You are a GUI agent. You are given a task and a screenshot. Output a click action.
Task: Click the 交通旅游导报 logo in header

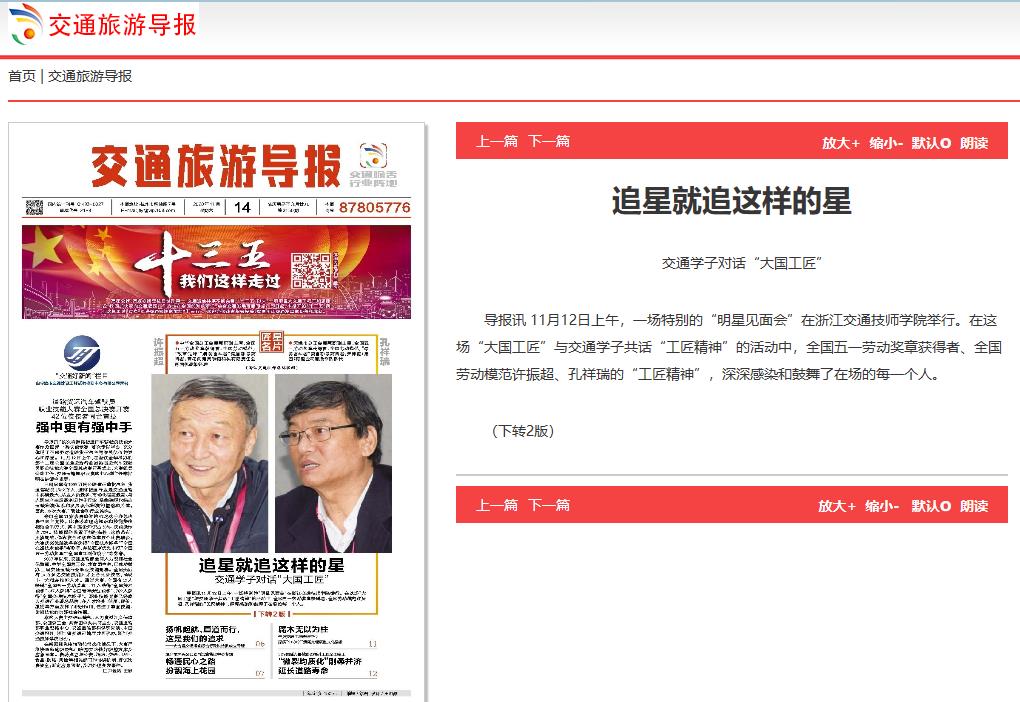tap(103, 24)
